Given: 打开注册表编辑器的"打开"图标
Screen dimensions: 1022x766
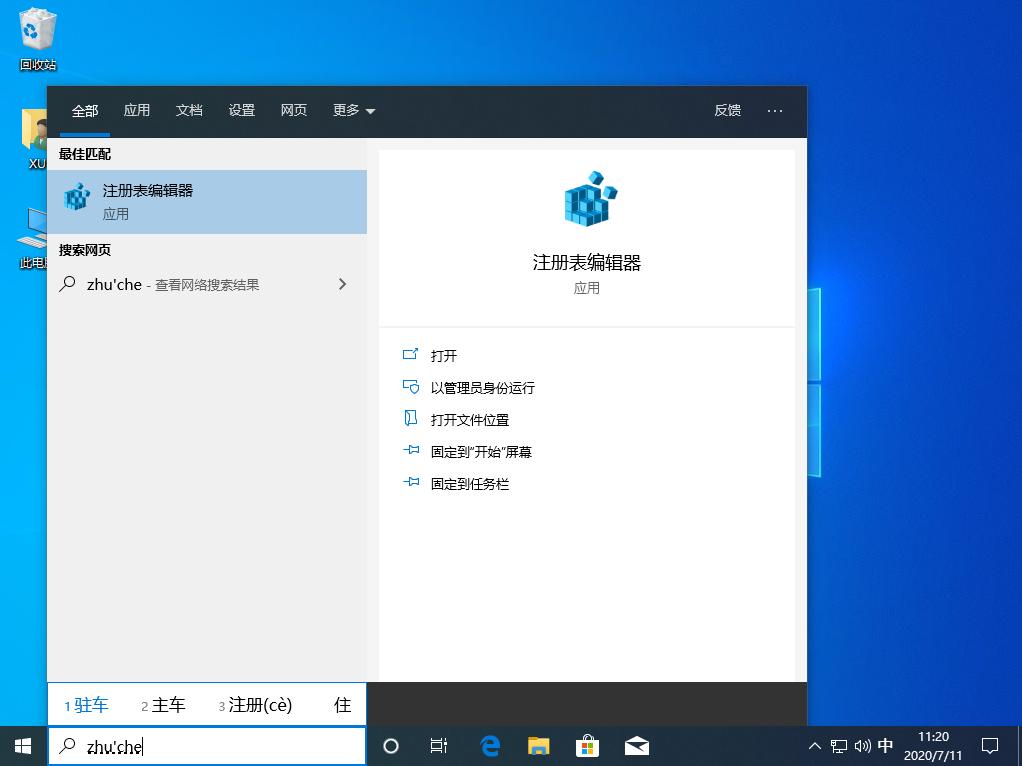Looking at the screenshot, I should pyautogui.click(x=411, y=355).
